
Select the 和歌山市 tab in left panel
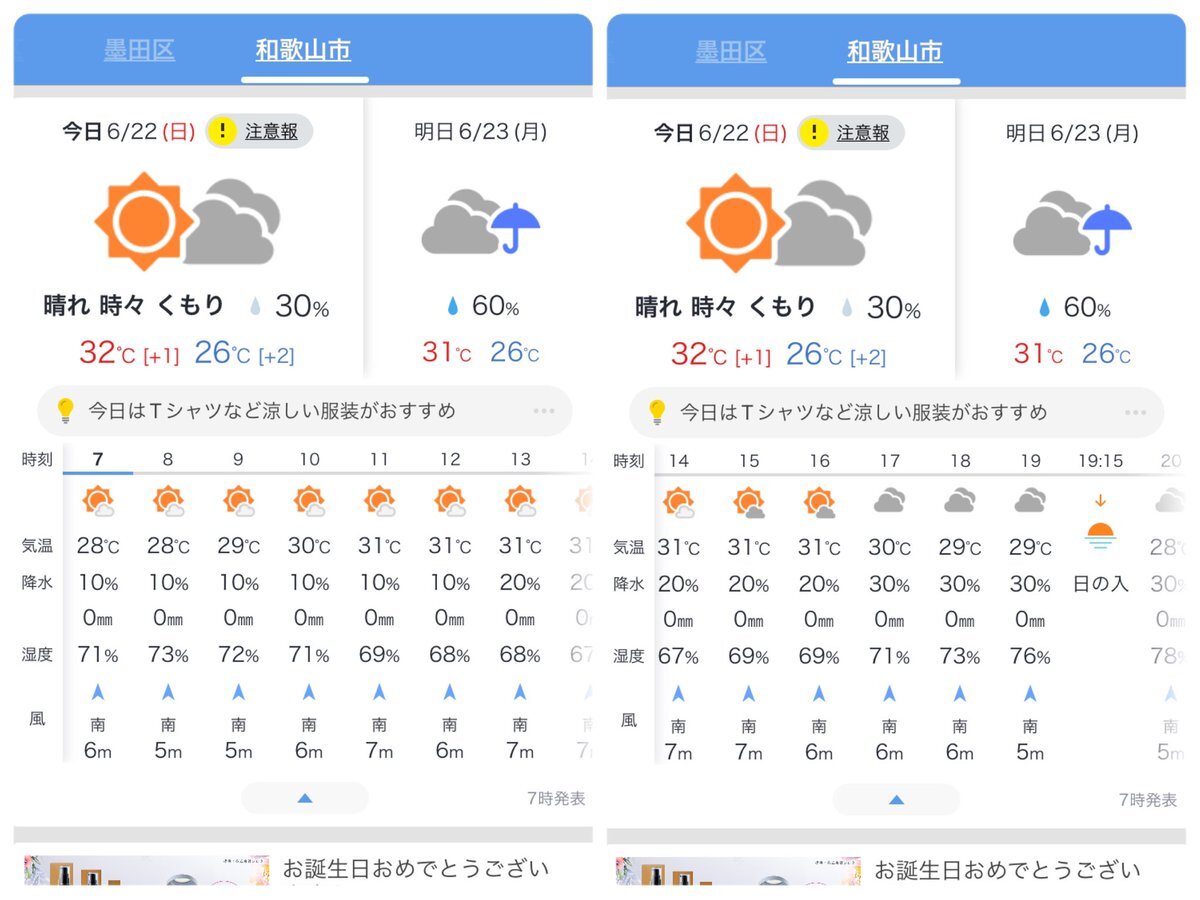tap(303, 50)
